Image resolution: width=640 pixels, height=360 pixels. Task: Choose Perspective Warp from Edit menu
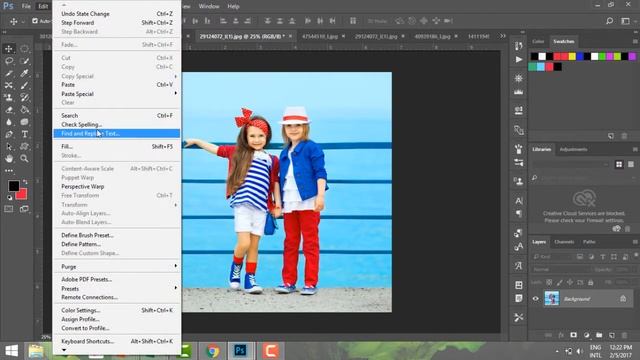tap(116, 187)
